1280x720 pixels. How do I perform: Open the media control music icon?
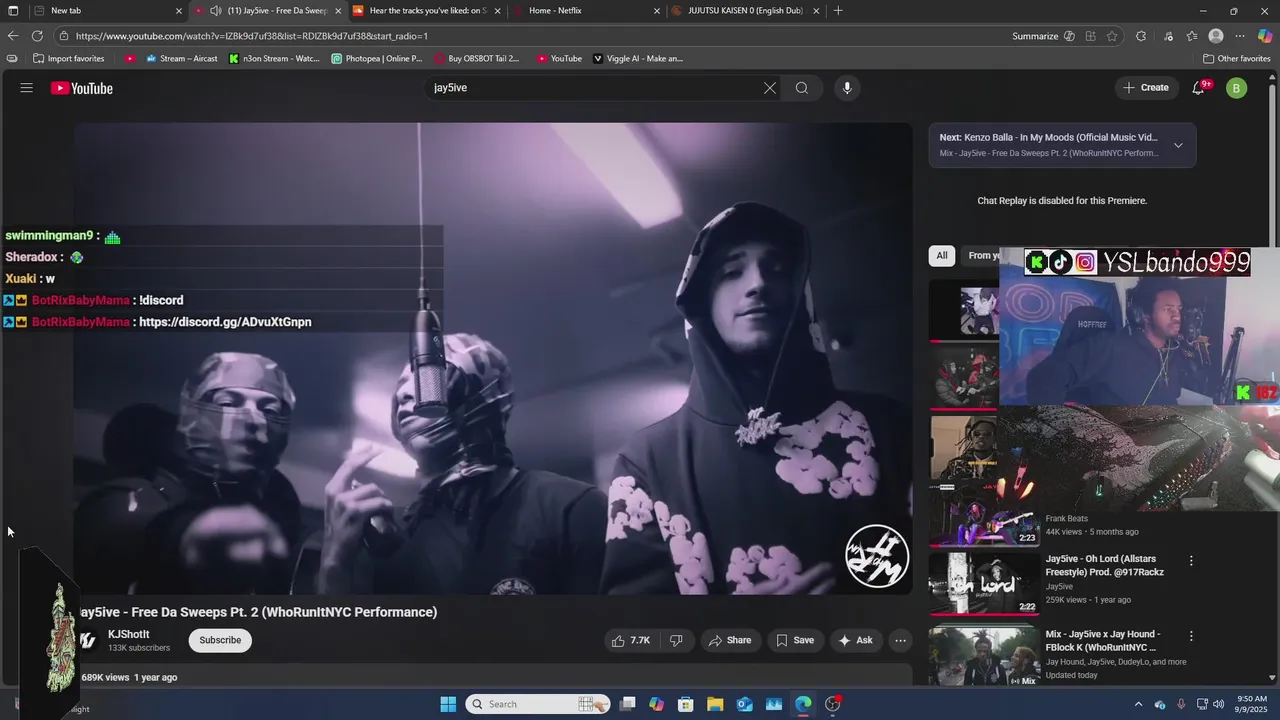coord(1168,36)
